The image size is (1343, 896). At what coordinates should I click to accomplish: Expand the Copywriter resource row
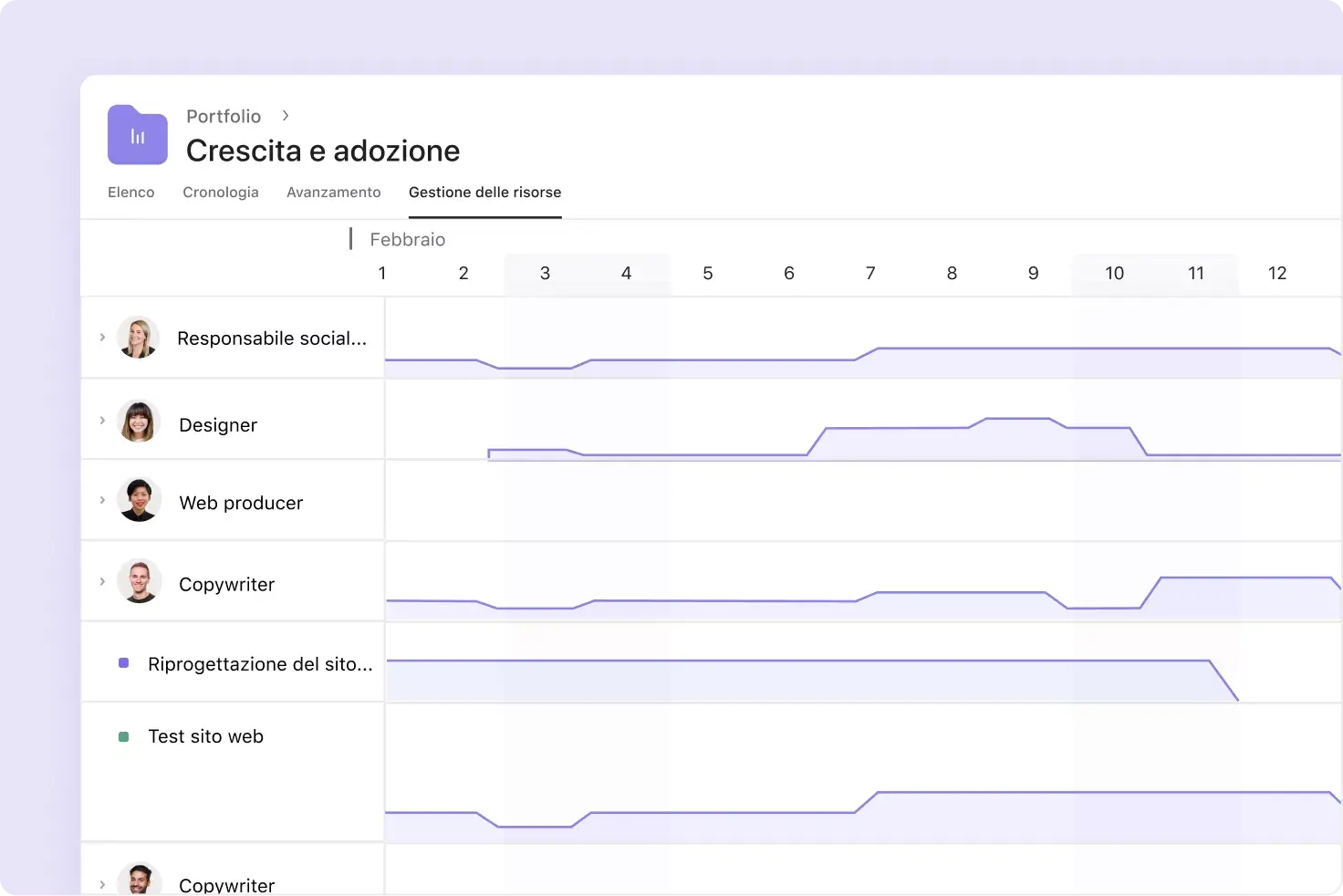click(102, 580)
